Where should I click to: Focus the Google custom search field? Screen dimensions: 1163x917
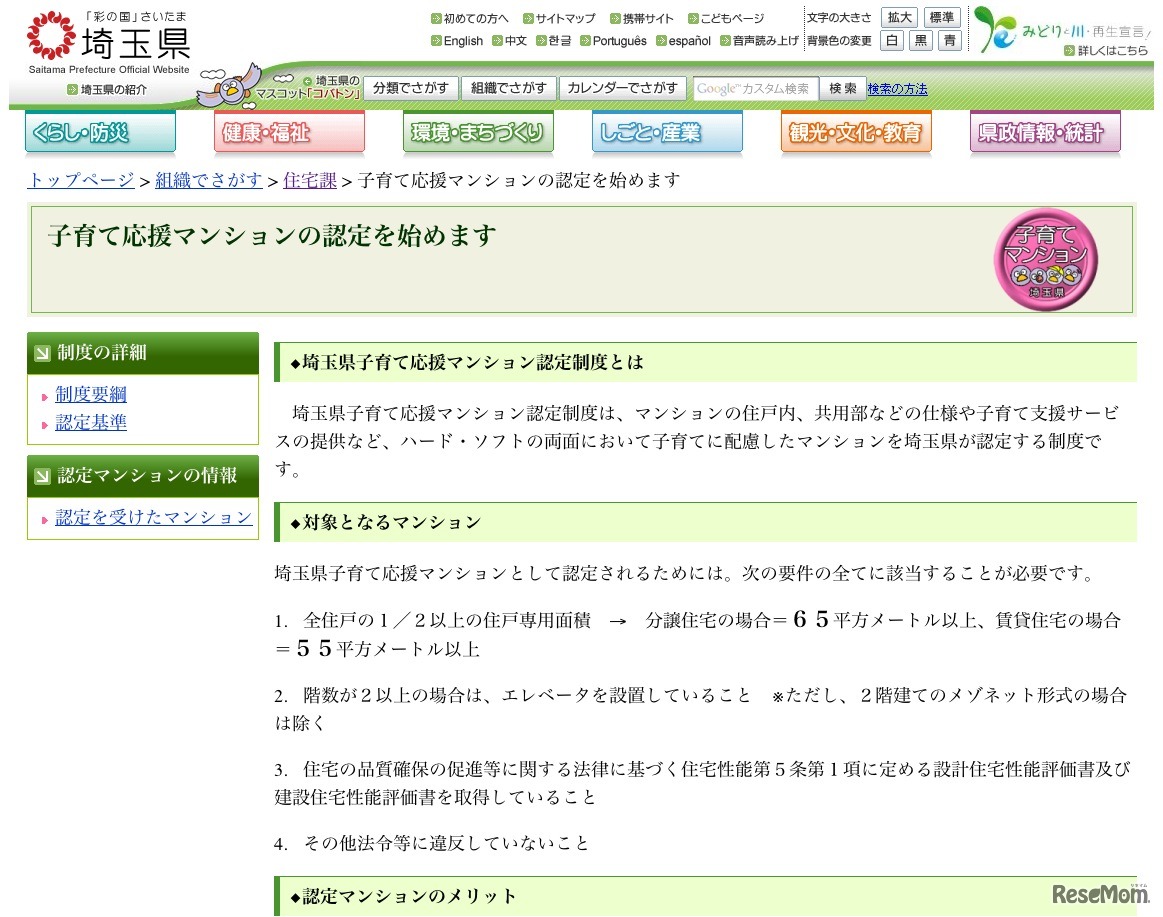tap(754, 89)
